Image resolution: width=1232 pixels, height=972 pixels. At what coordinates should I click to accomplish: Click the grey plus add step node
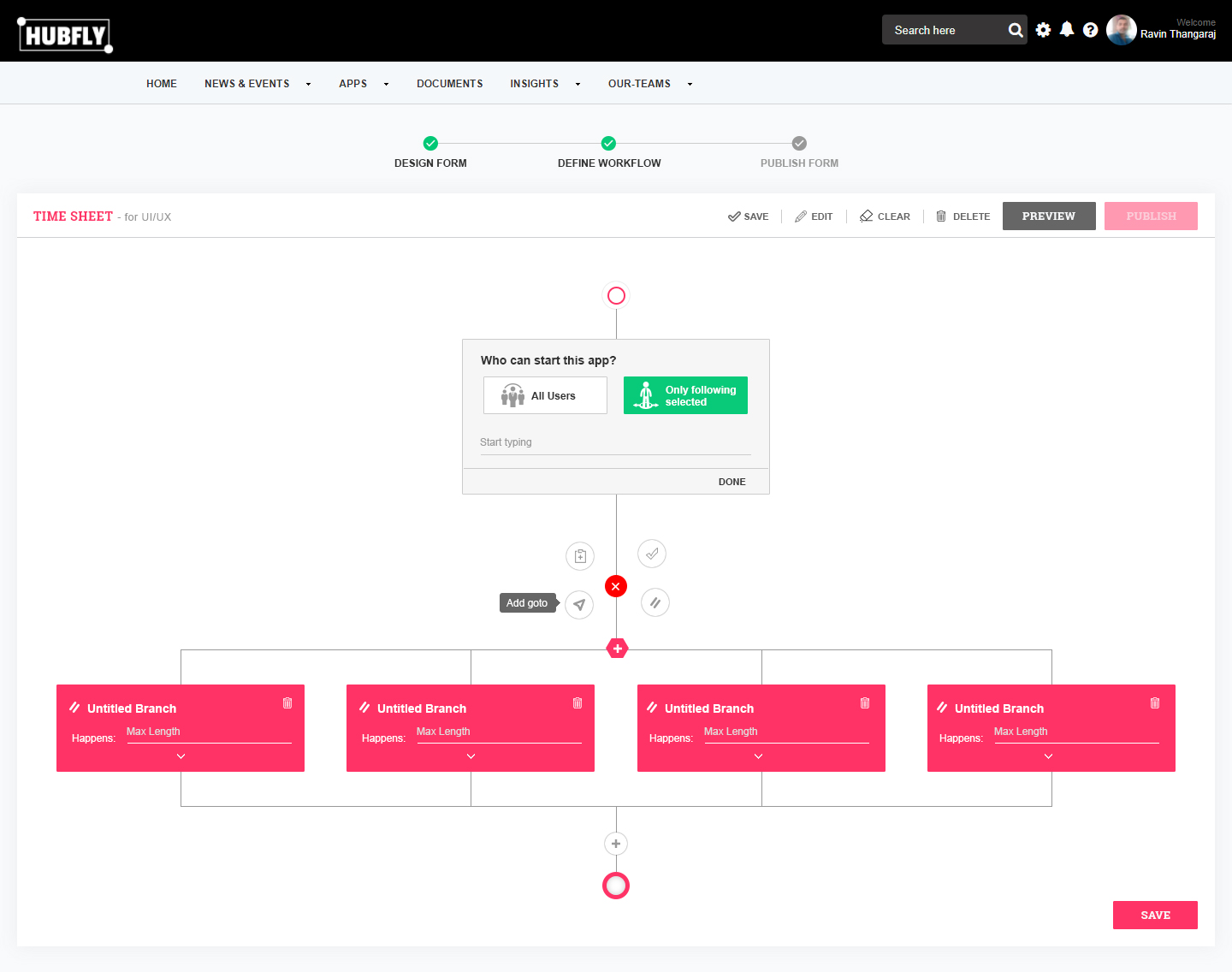[x=616, y=844]
